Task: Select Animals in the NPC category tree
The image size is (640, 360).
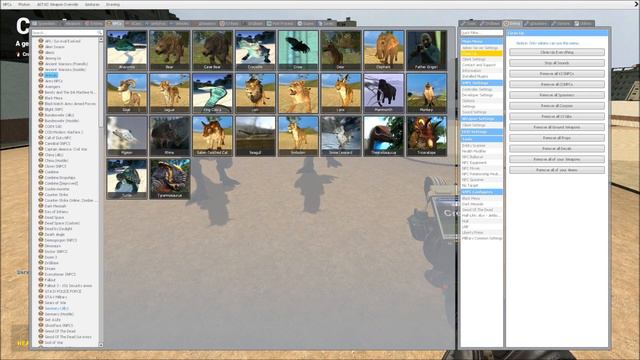Action: pyautogui.click(x=51, y=75)
